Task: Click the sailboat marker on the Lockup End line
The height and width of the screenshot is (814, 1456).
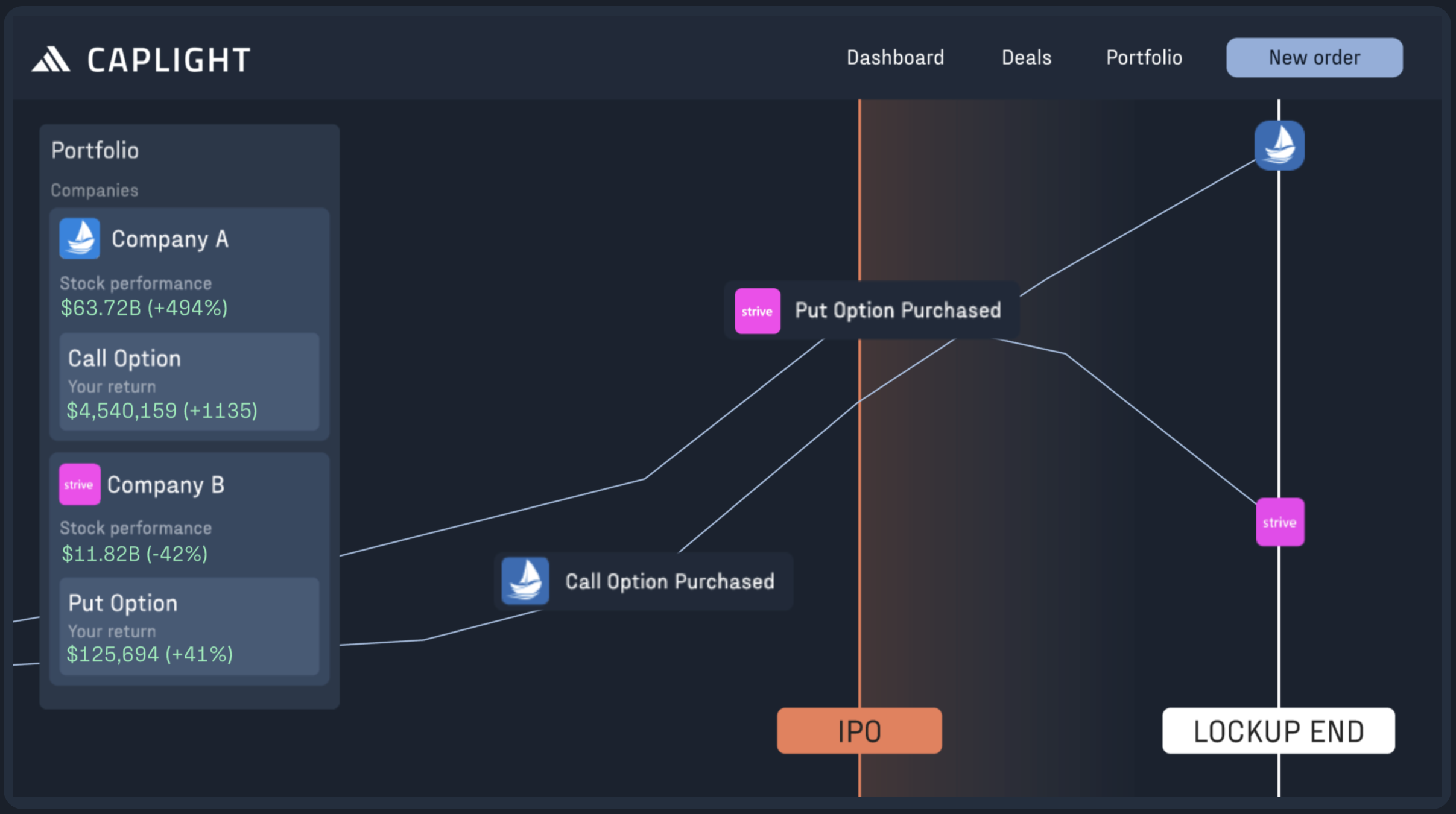Action: point(1279,145)
